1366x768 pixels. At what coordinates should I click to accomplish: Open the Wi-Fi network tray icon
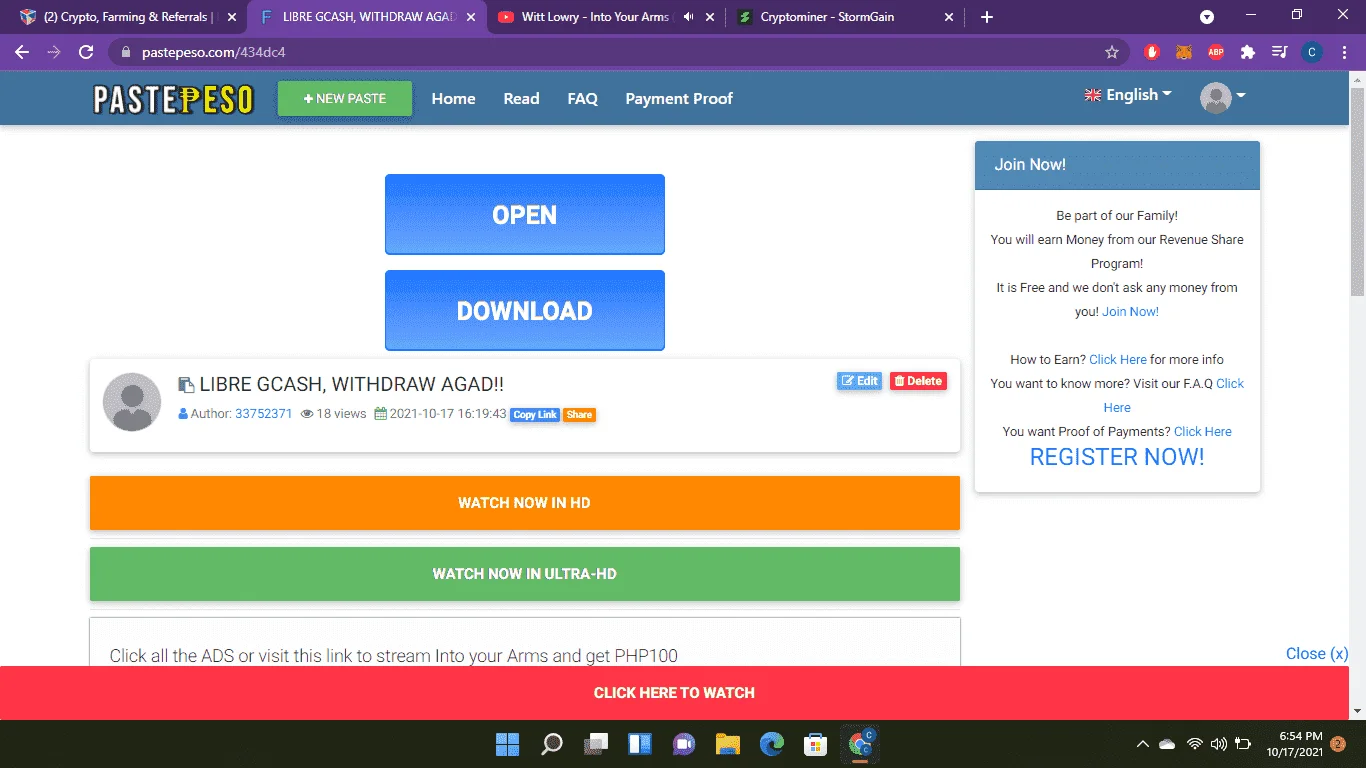click(x=1194, y=744)
